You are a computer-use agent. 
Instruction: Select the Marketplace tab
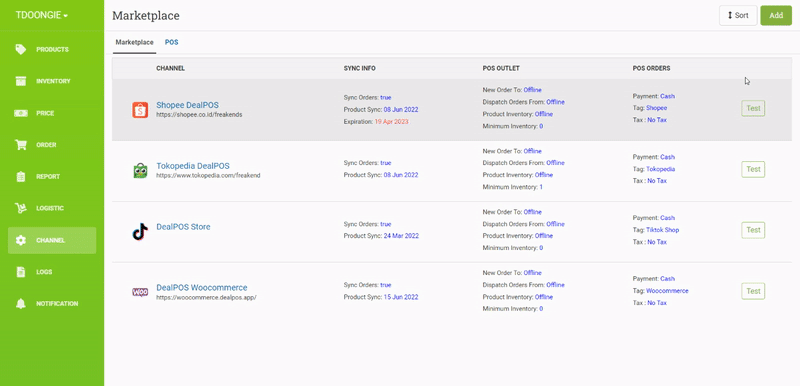134,42
